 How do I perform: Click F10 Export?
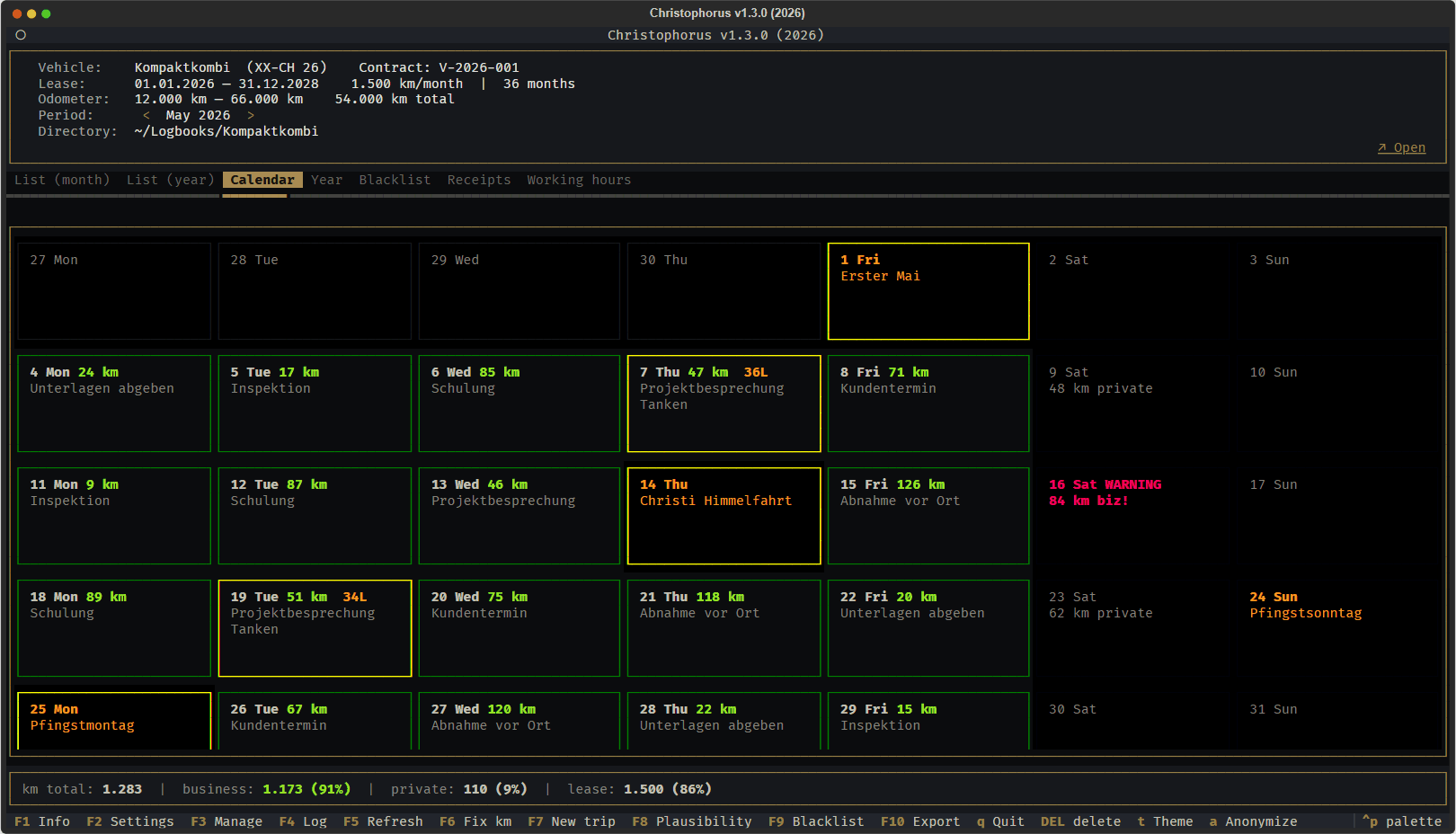(x=920, y=821)
